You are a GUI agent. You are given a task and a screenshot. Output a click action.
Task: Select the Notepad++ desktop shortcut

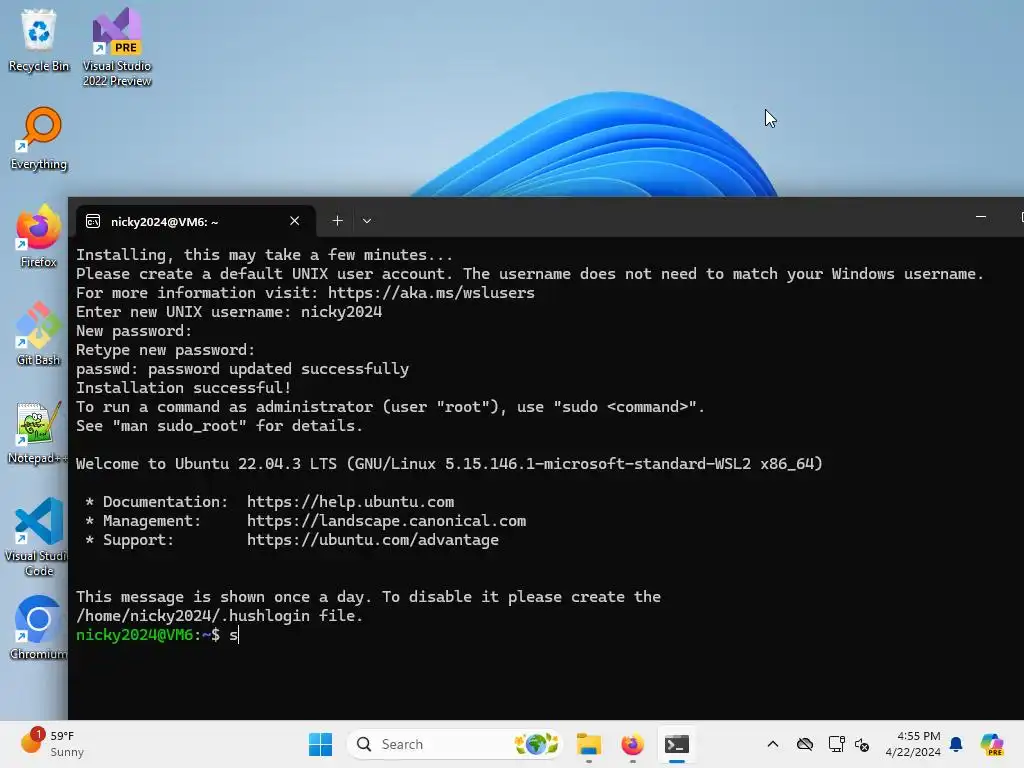pos(37,432)
